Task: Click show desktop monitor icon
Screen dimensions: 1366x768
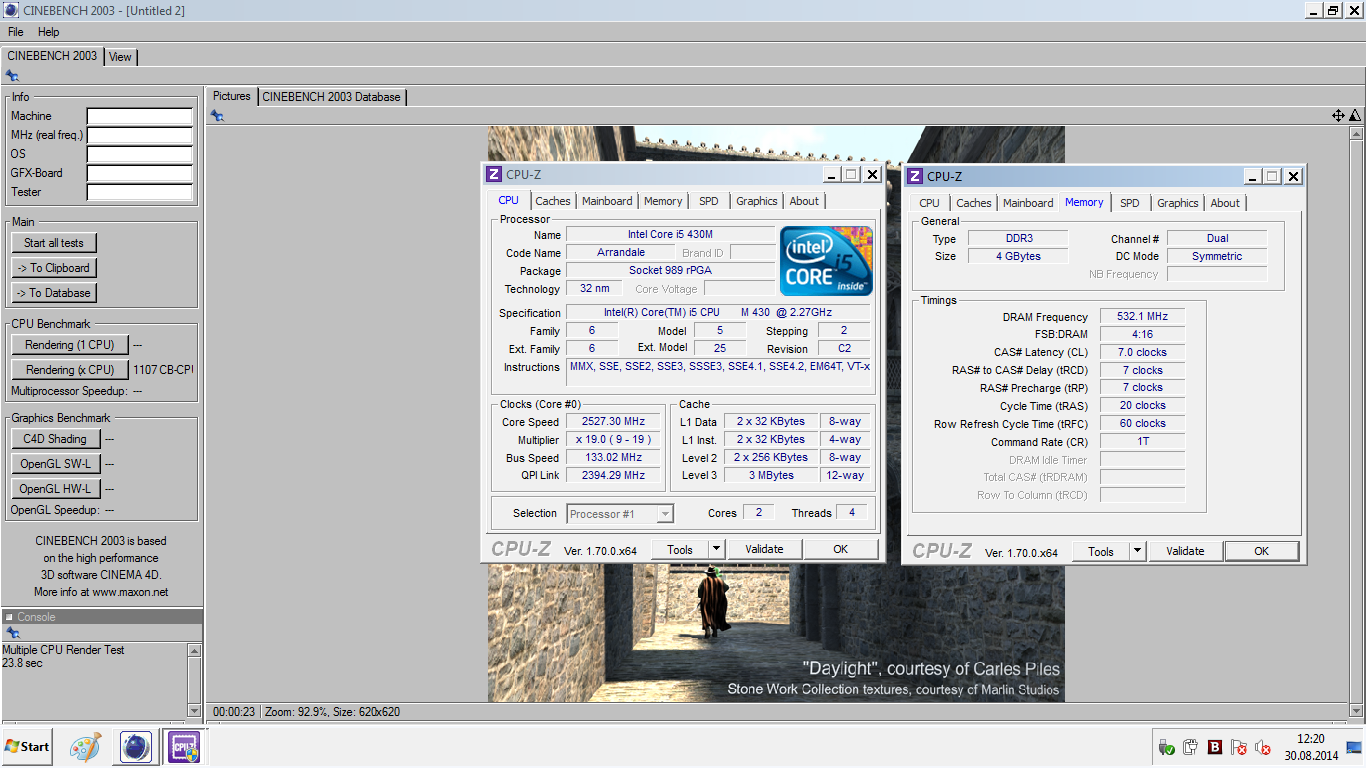Action: pyautogui.click(x=1354, y=747)
